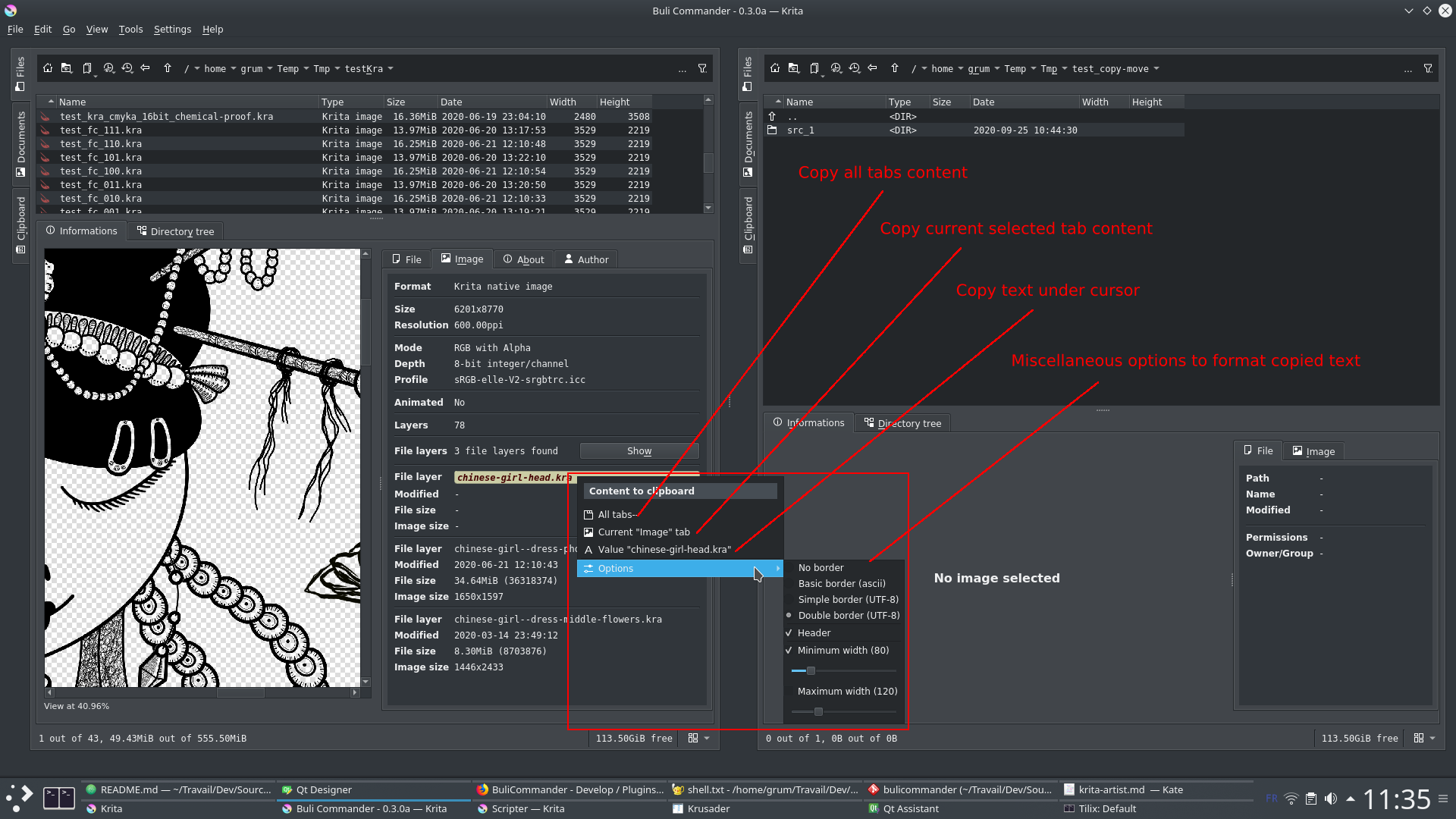Open the Settings menu
Screen dimensions: 1456x819
(x=172, y=29)
